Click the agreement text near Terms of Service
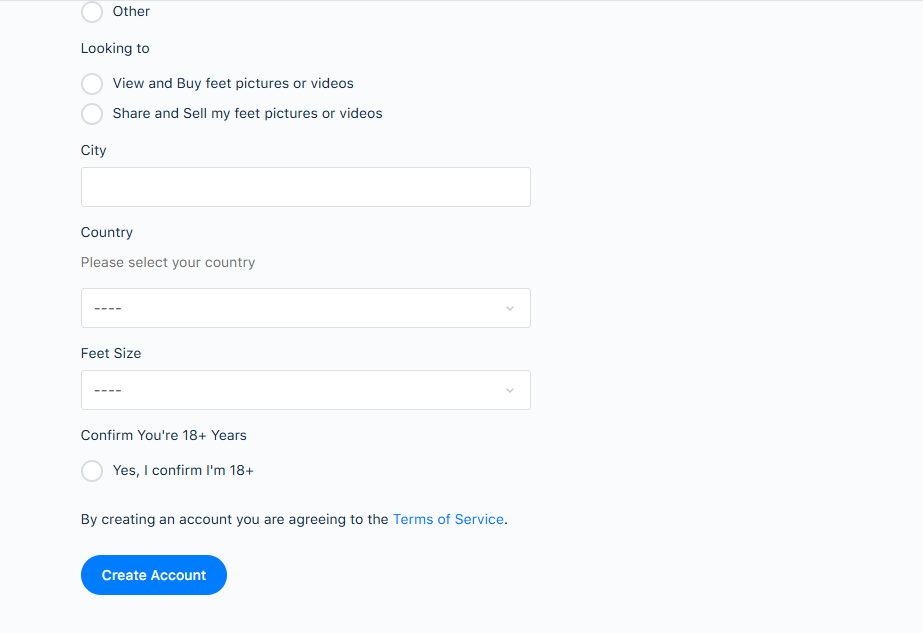 [234, 519]
